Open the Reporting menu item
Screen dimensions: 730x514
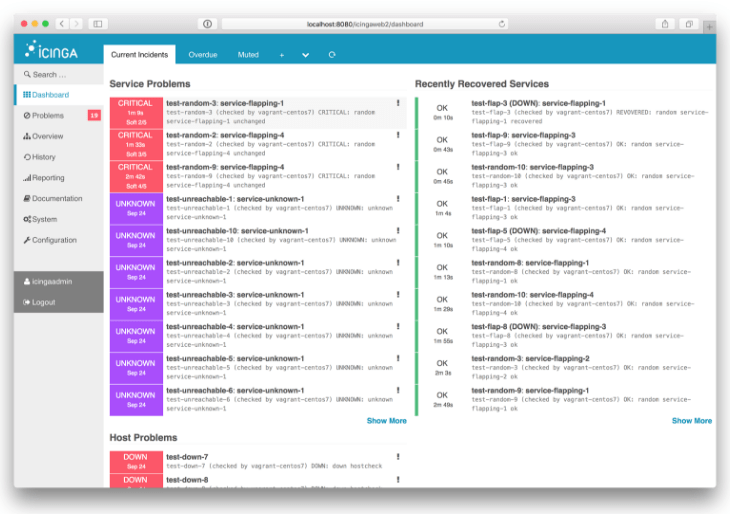coord(47,178)
